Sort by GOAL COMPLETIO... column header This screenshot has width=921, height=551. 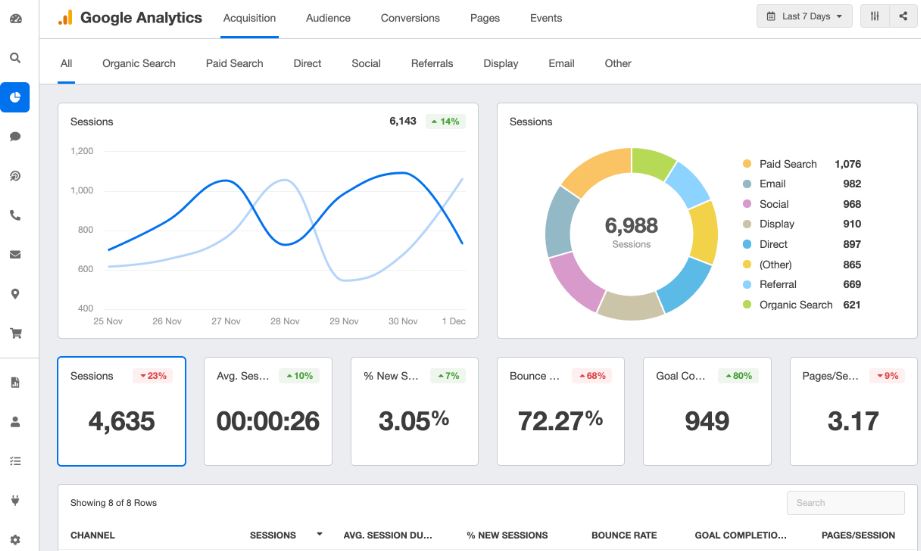point(740,535)
